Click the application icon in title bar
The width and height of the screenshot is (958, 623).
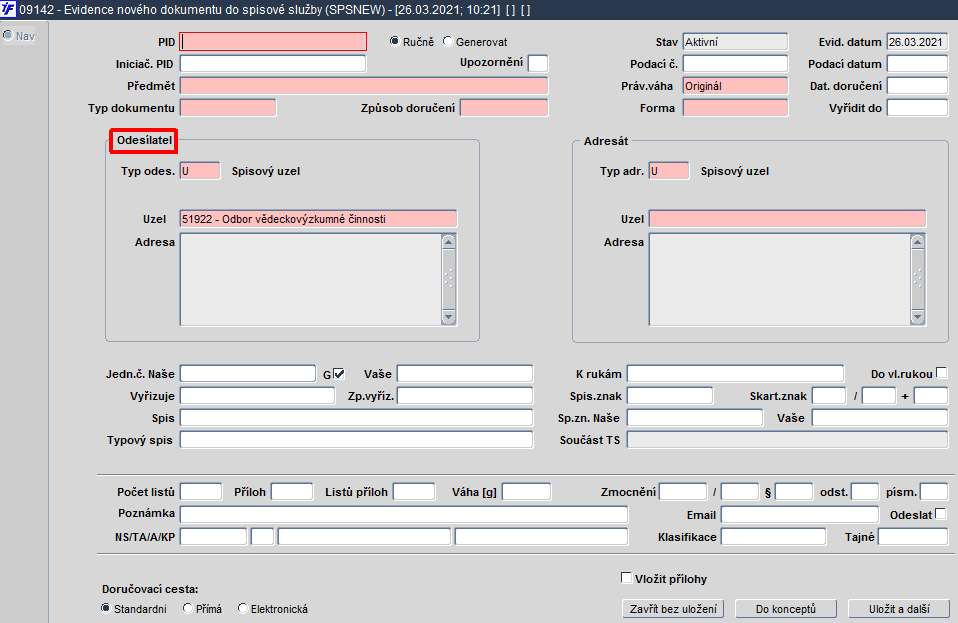point(9,9)
